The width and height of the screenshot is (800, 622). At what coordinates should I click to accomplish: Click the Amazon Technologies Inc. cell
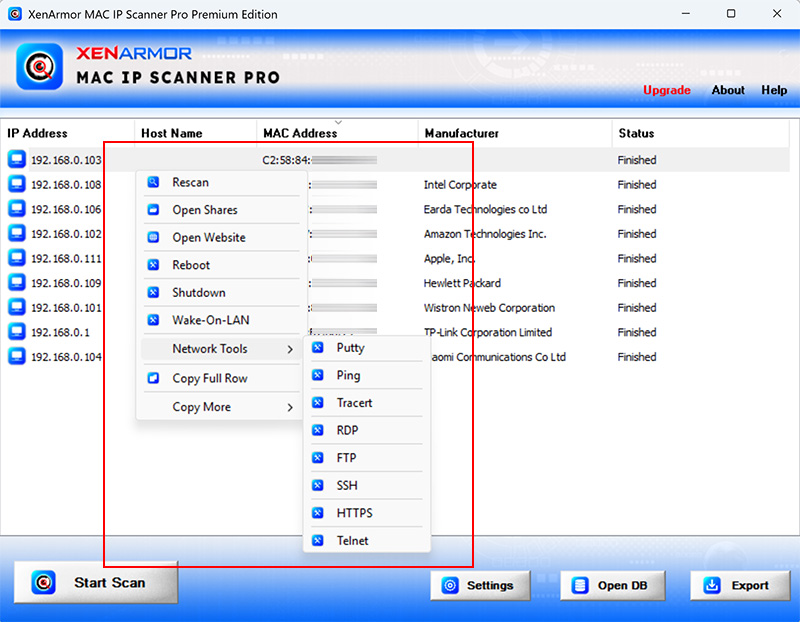(485, 234)
